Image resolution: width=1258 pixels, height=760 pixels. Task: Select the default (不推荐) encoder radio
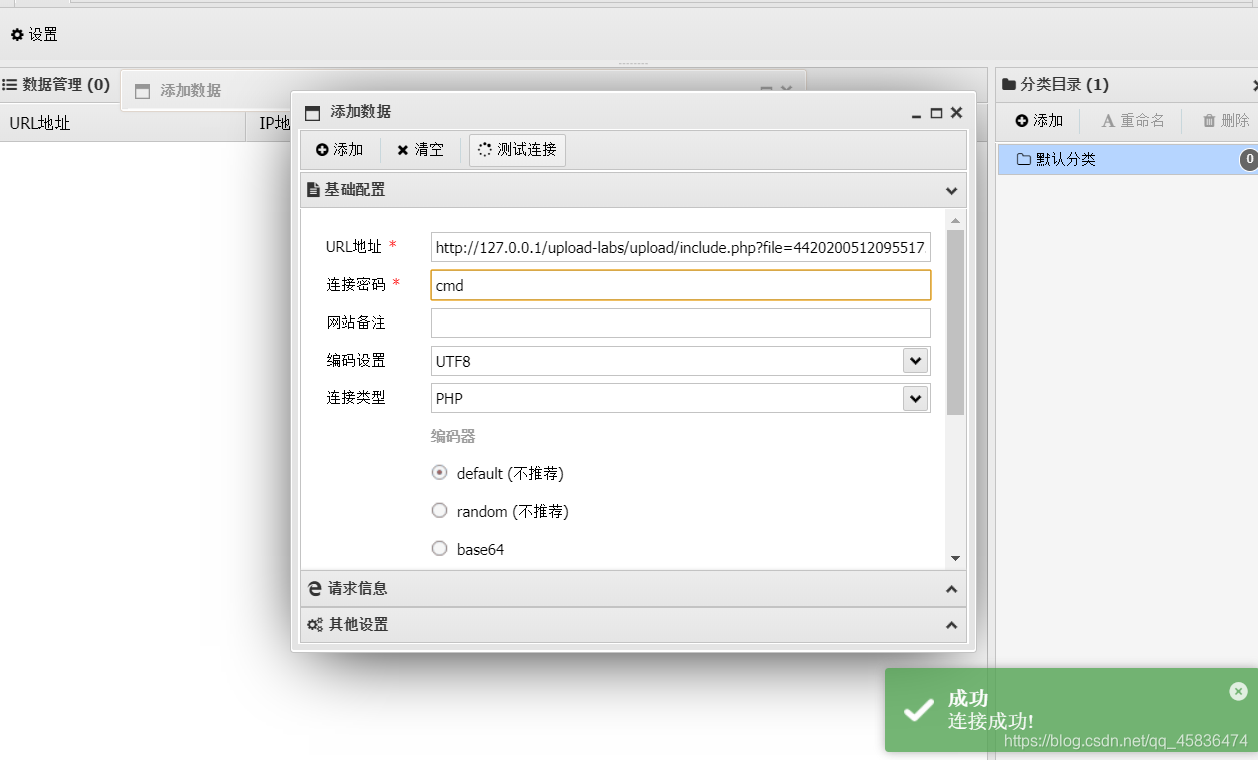[439, 473]
